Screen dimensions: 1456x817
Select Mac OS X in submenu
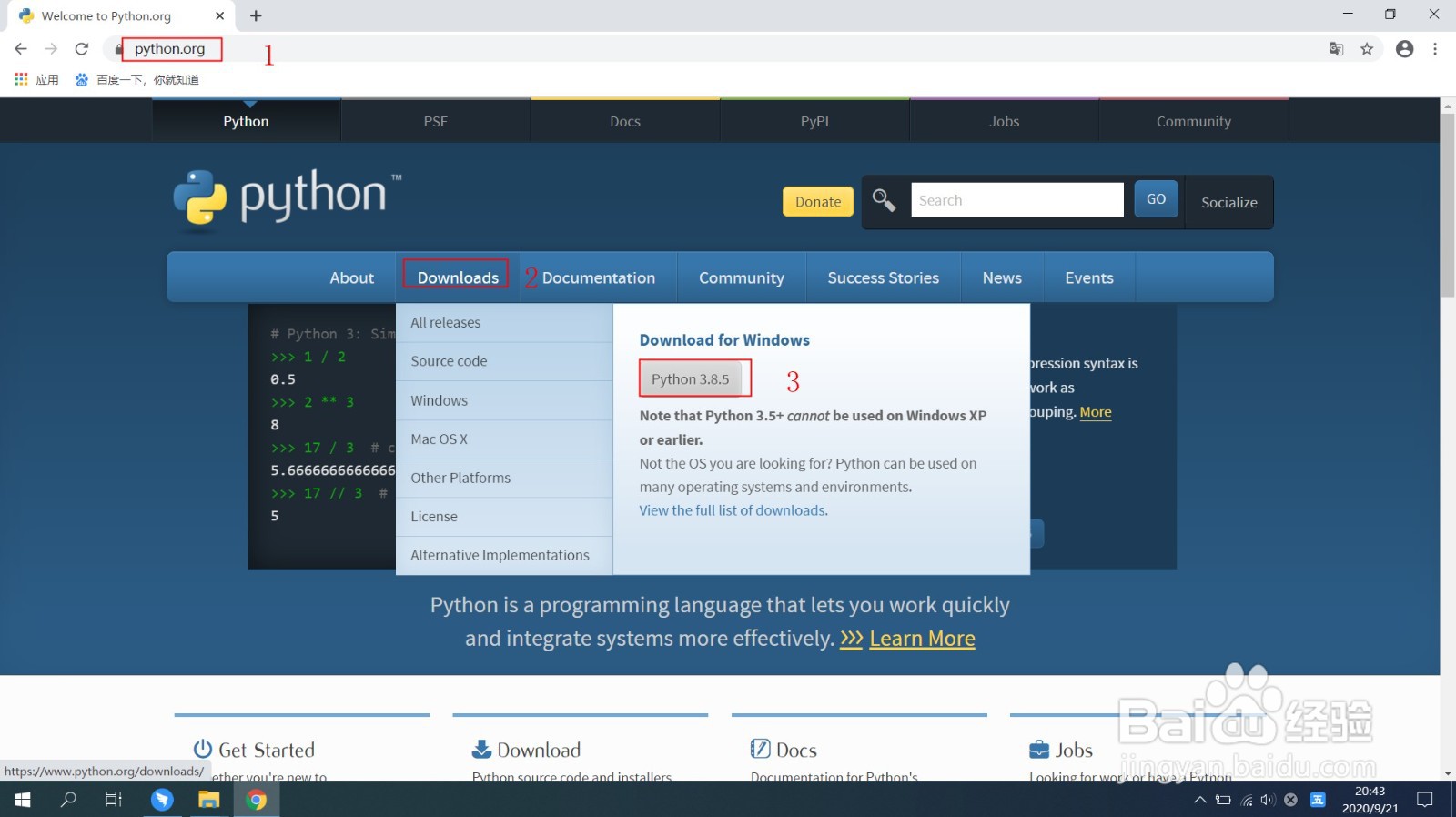click(x=504, y=439)
